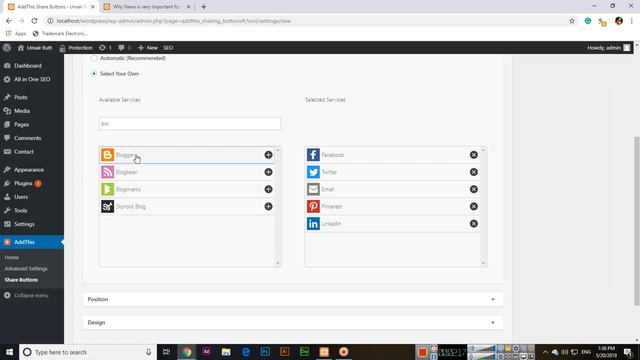Screen dimensions: 640x360
Task: Open the Windows Start menu
Action: 9,352
